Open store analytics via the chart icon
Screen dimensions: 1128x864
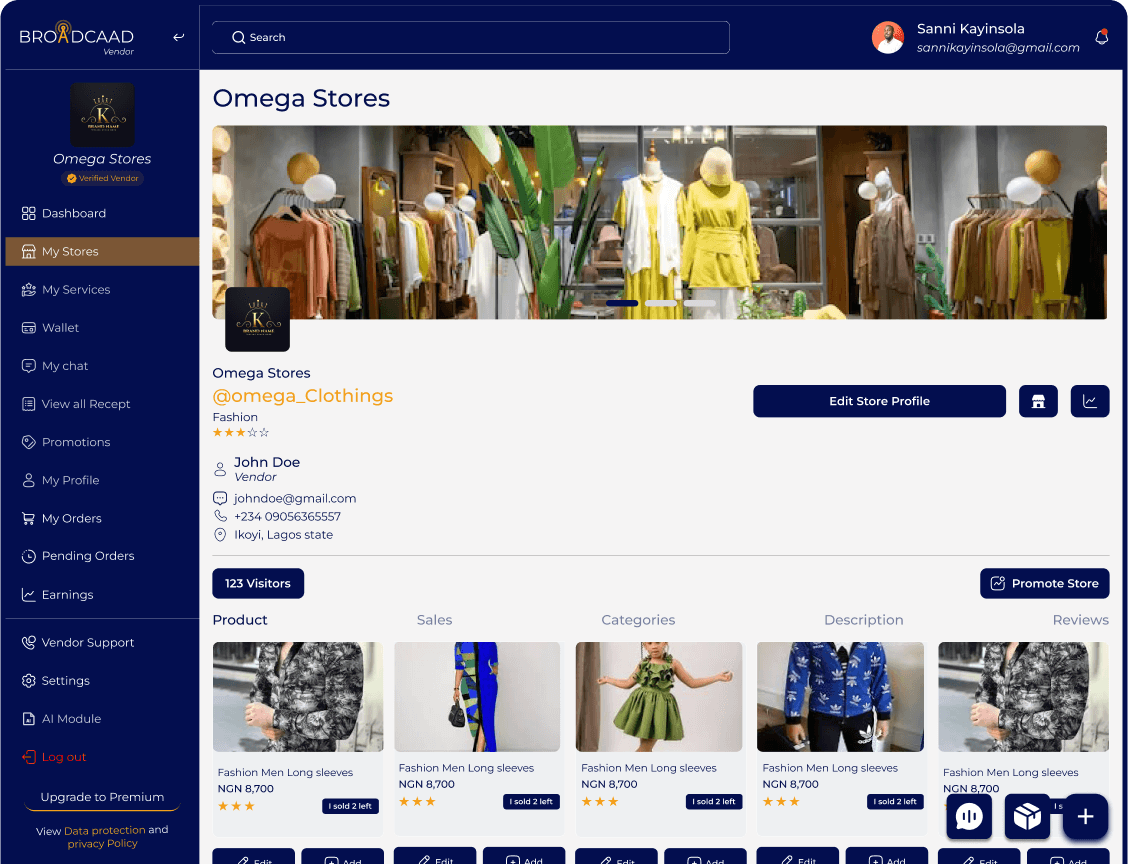(1090, 401)
